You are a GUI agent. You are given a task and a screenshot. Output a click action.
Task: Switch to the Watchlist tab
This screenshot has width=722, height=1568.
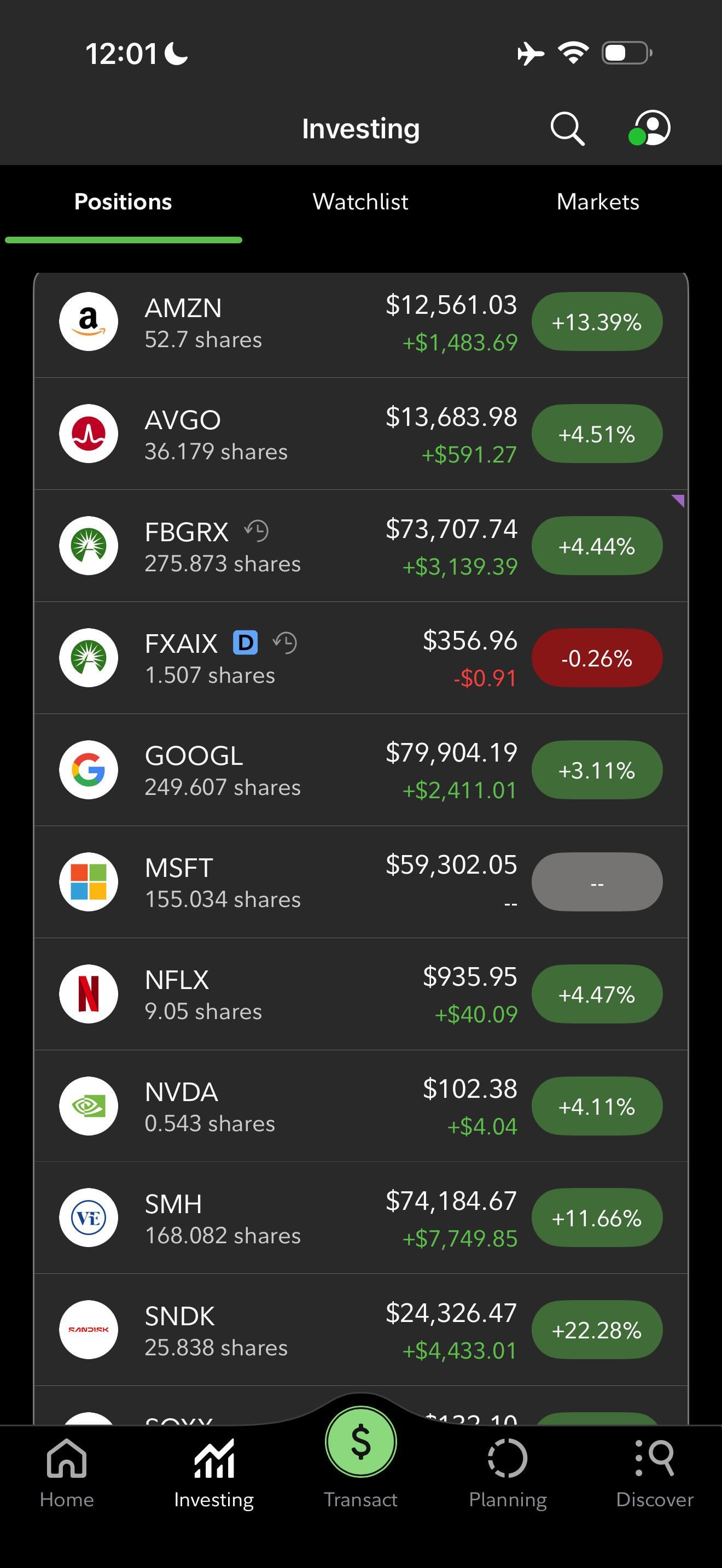(360, 202)
